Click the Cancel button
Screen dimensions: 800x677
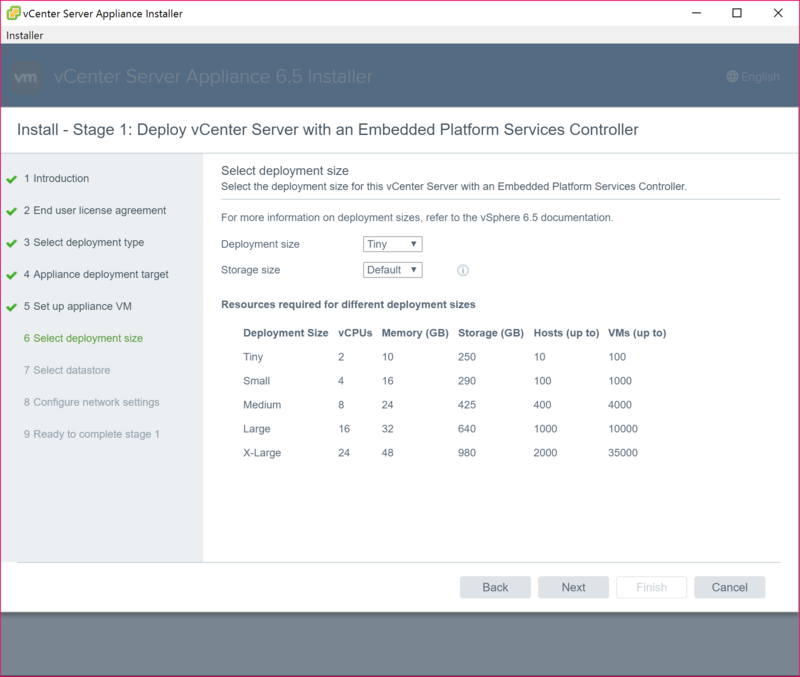click(x=730, y=587)
